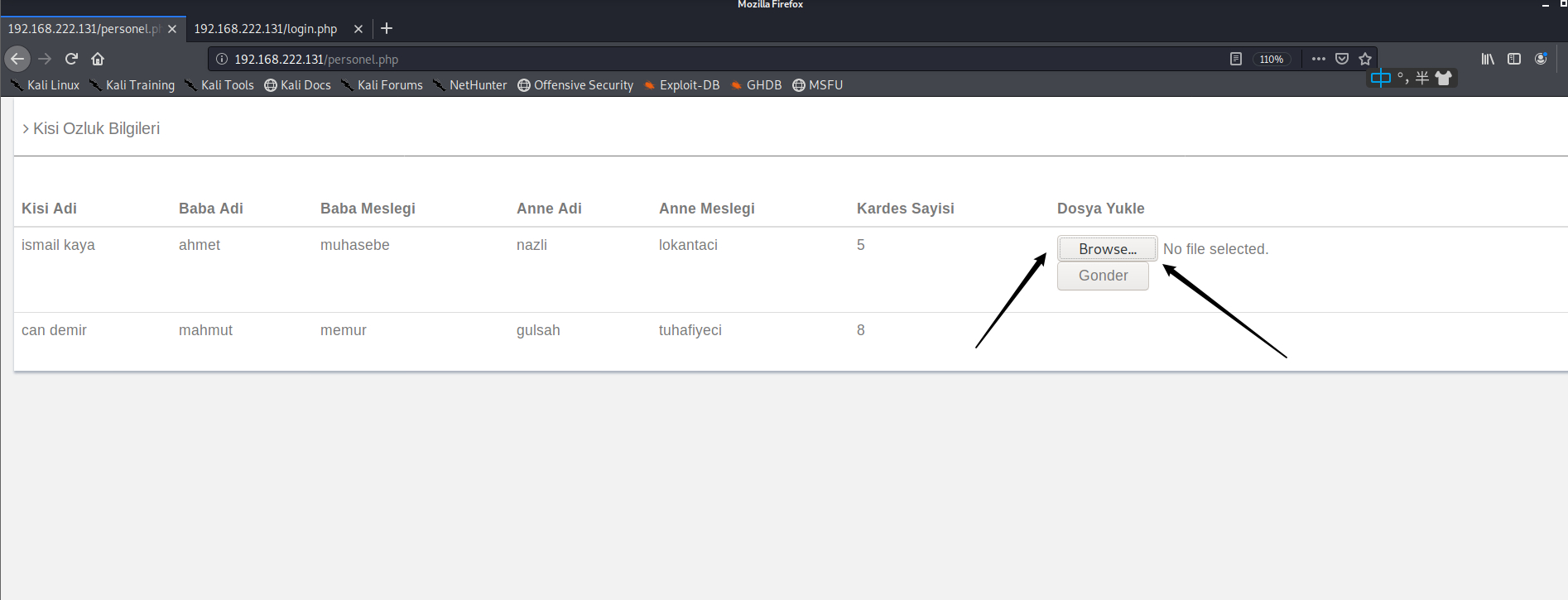
Task: Open a new tab with plus button
Action: [x=387, y=28]
